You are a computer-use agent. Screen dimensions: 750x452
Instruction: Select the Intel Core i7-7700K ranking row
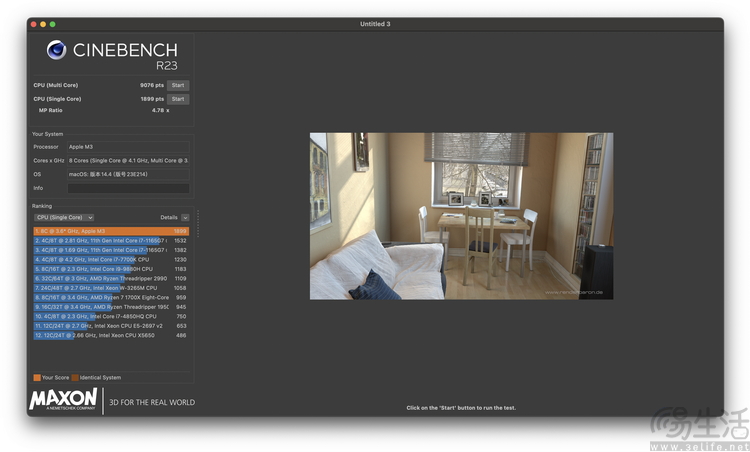[111, 260]
